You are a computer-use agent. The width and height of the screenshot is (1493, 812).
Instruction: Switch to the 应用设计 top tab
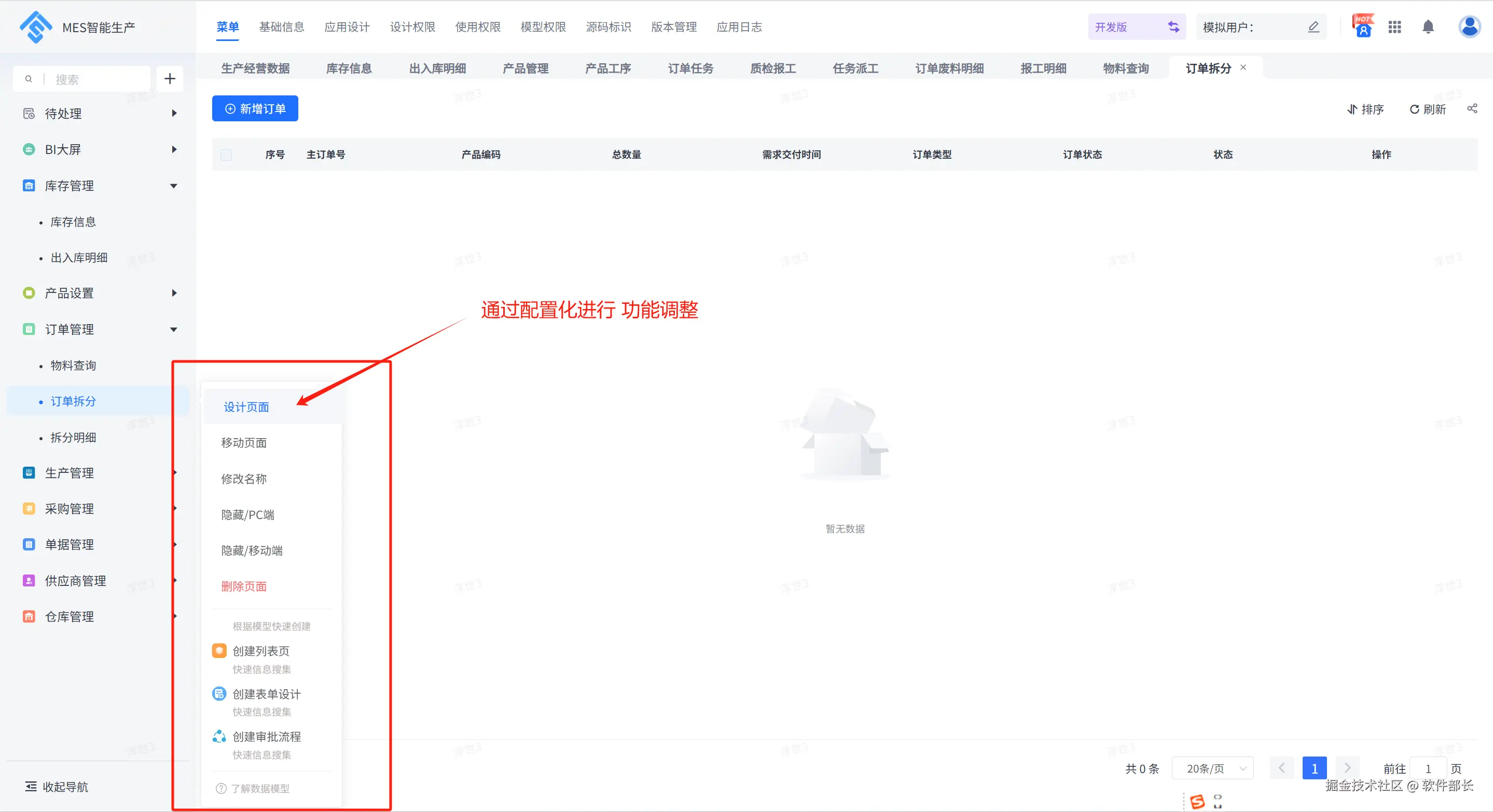[347, 27]
